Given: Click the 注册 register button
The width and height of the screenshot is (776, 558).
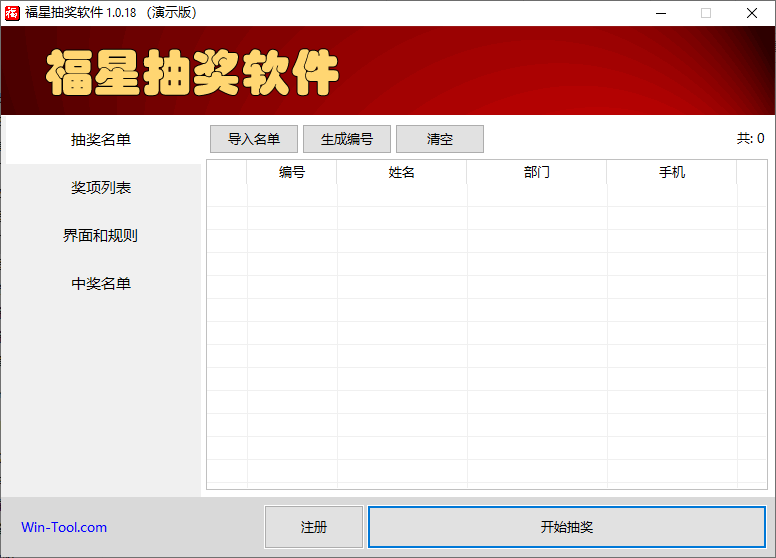Looking at the screenshot, I should (314, 527).
